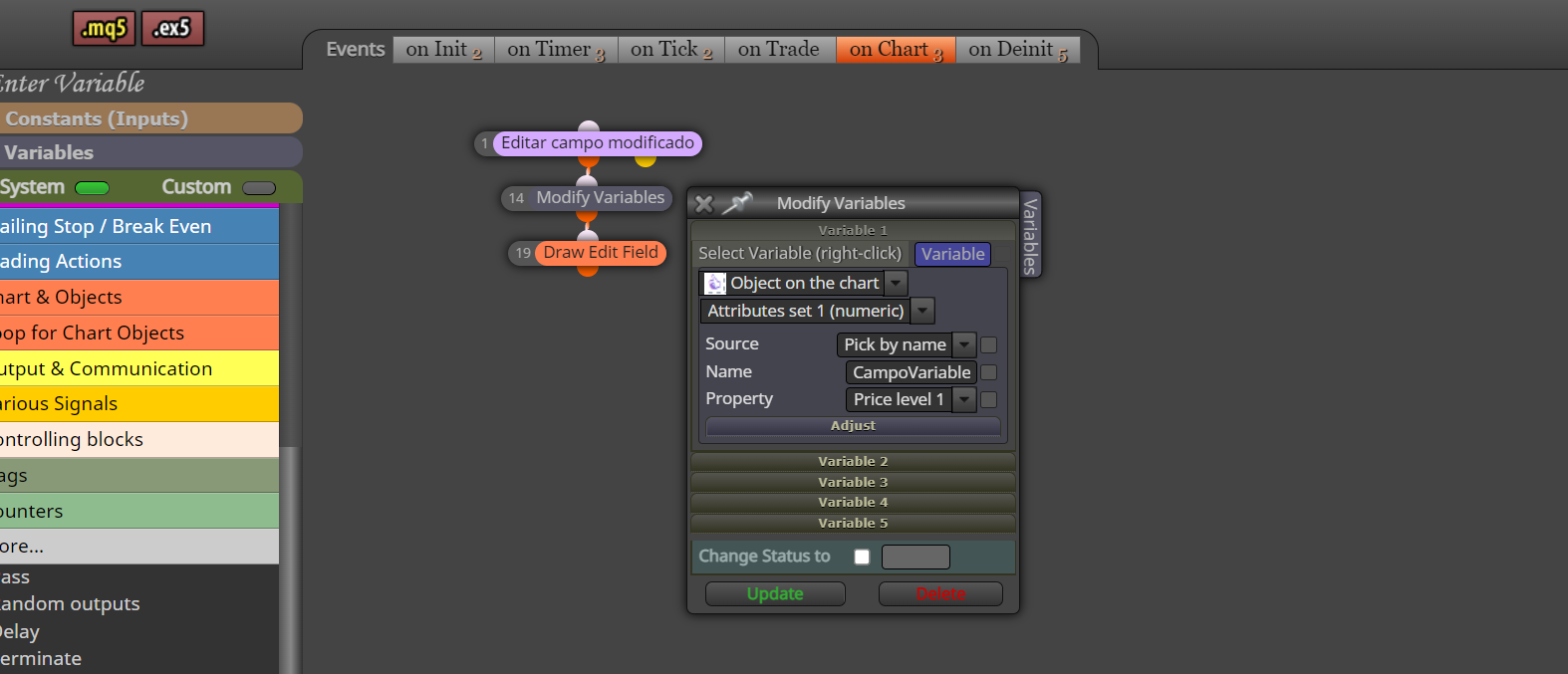
Task: Click the red Delete button
Action: [940, 594]
